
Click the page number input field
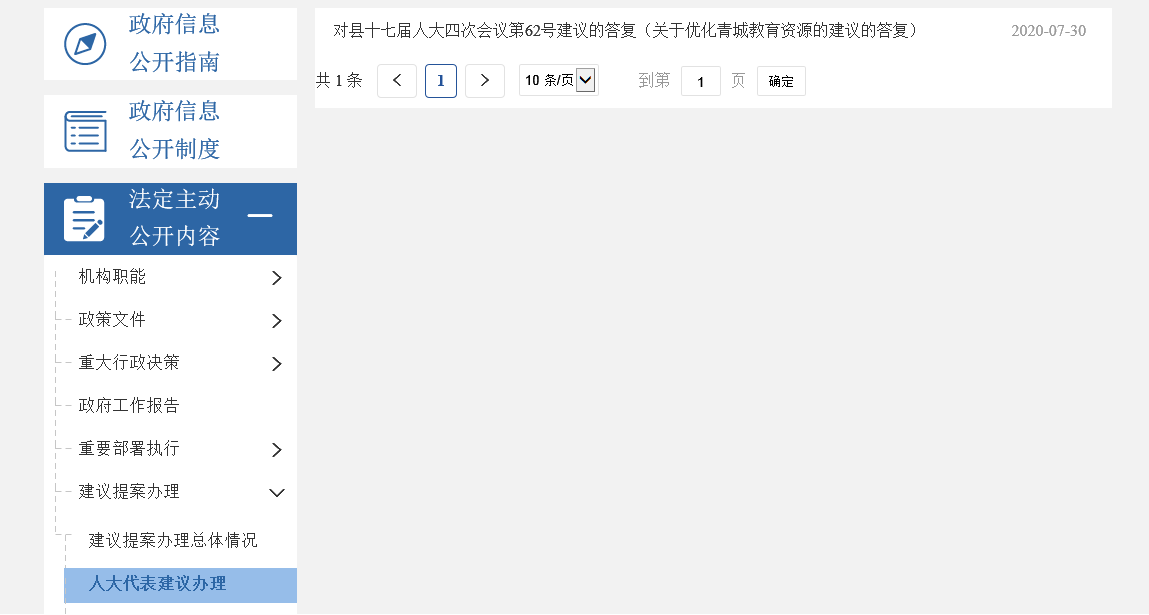[701, 82]
